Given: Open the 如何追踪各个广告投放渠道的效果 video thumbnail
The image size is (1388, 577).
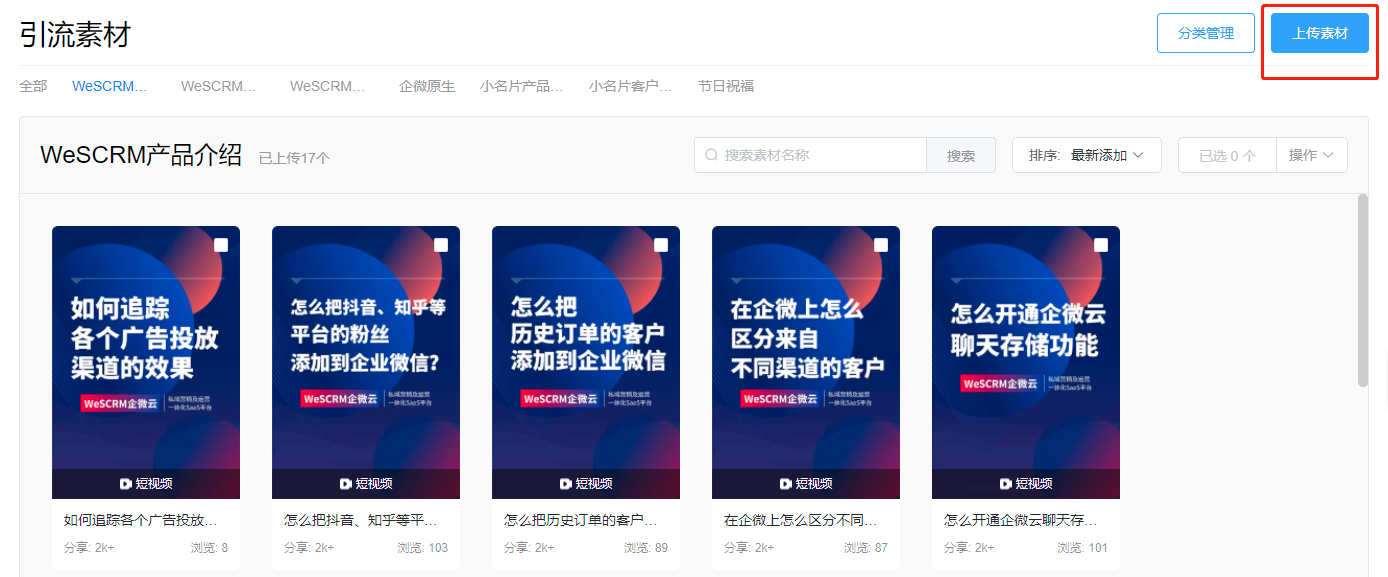Looking at the screenshot, I should [x=146, y=362].
